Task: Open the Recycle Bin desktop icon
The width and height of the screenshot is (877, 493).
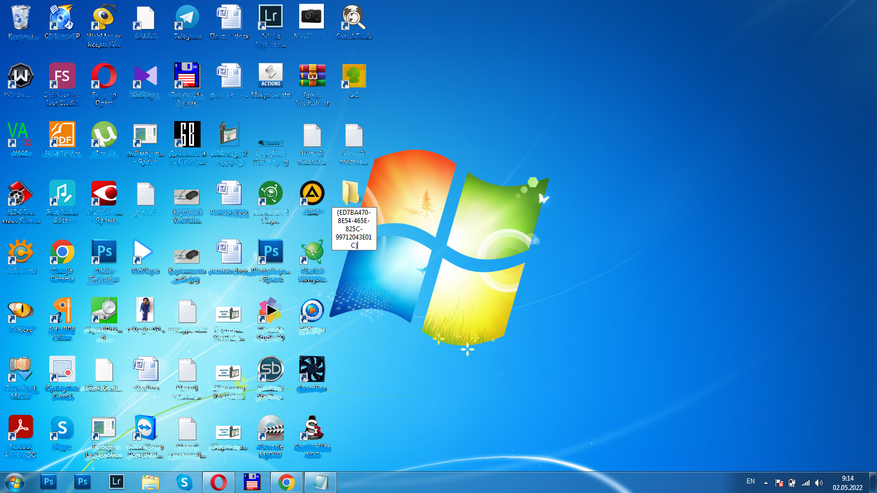Action: tap(20, 18)
